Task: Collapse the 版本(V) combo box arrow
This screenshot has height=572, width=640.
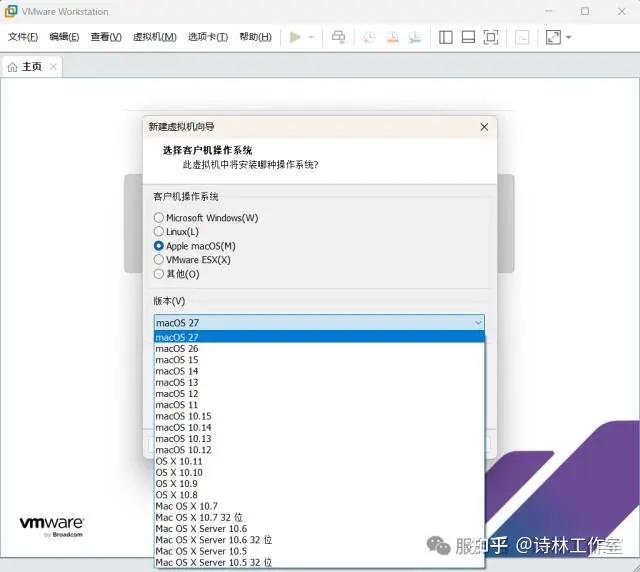Action: [478, 323]
